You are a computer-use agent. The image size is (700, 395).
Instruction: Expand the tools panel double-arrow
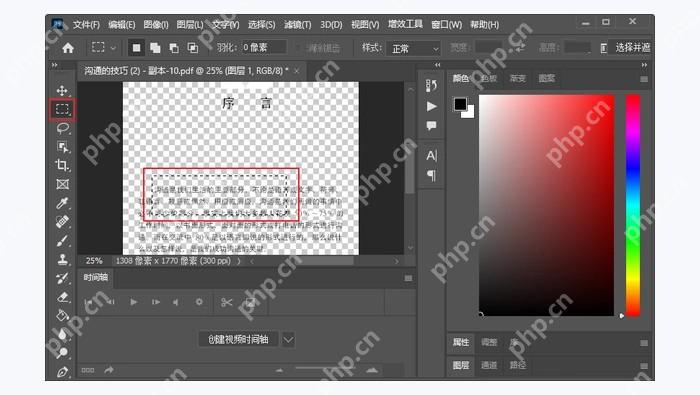54,65
